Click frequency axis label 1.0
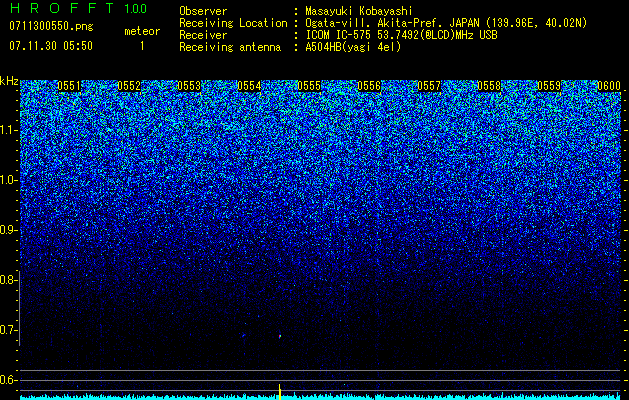This screenshot has height=400, width=629. click(9, 180)
